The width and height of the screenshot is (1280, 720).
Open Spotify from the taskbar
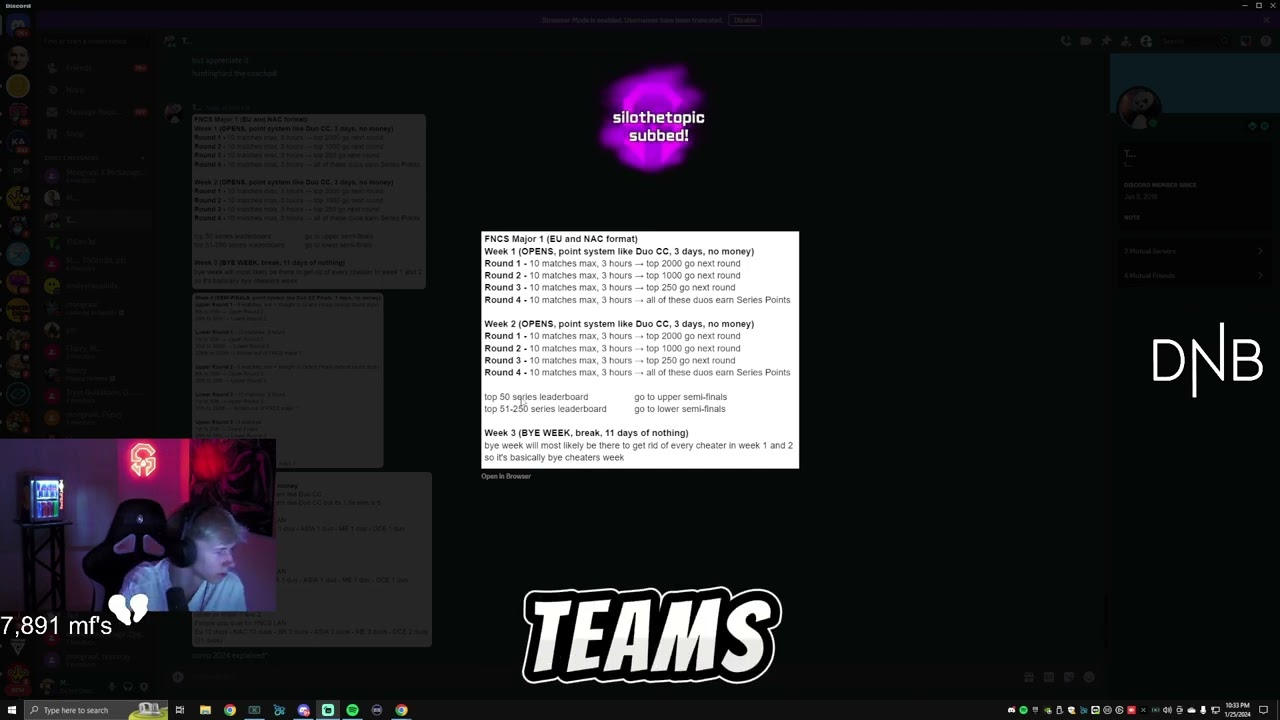click(x=352, y=710)
